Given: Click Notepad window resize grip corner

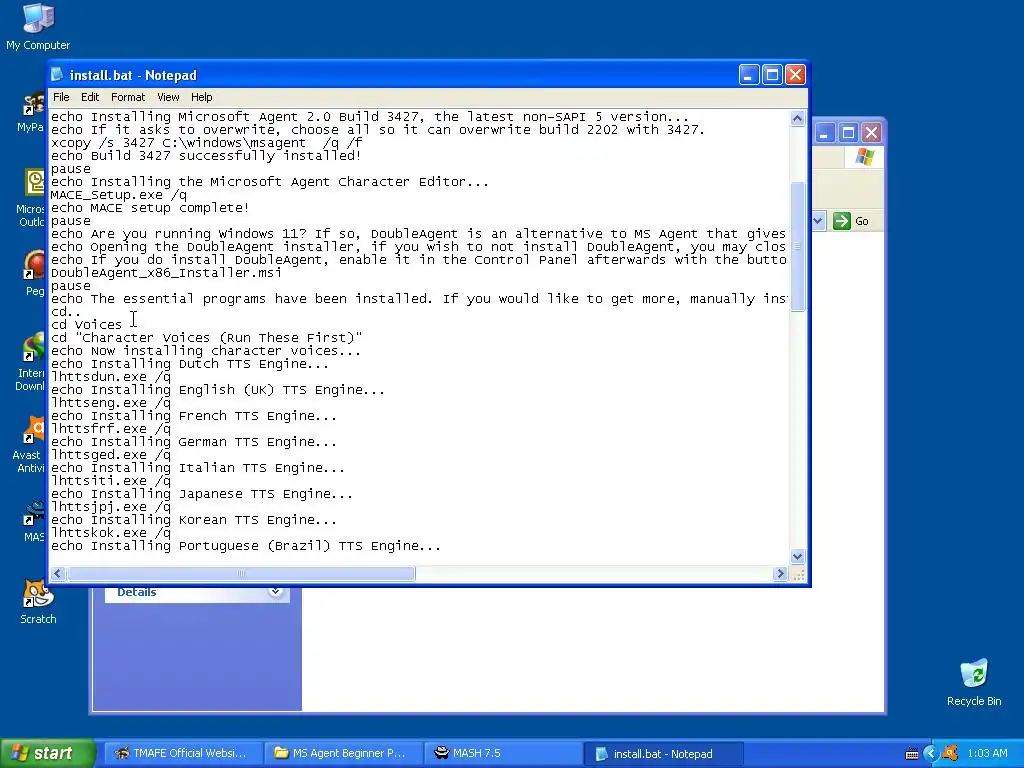Looking at the screenshot, I should pyautogui.click(x=797, y=573).
